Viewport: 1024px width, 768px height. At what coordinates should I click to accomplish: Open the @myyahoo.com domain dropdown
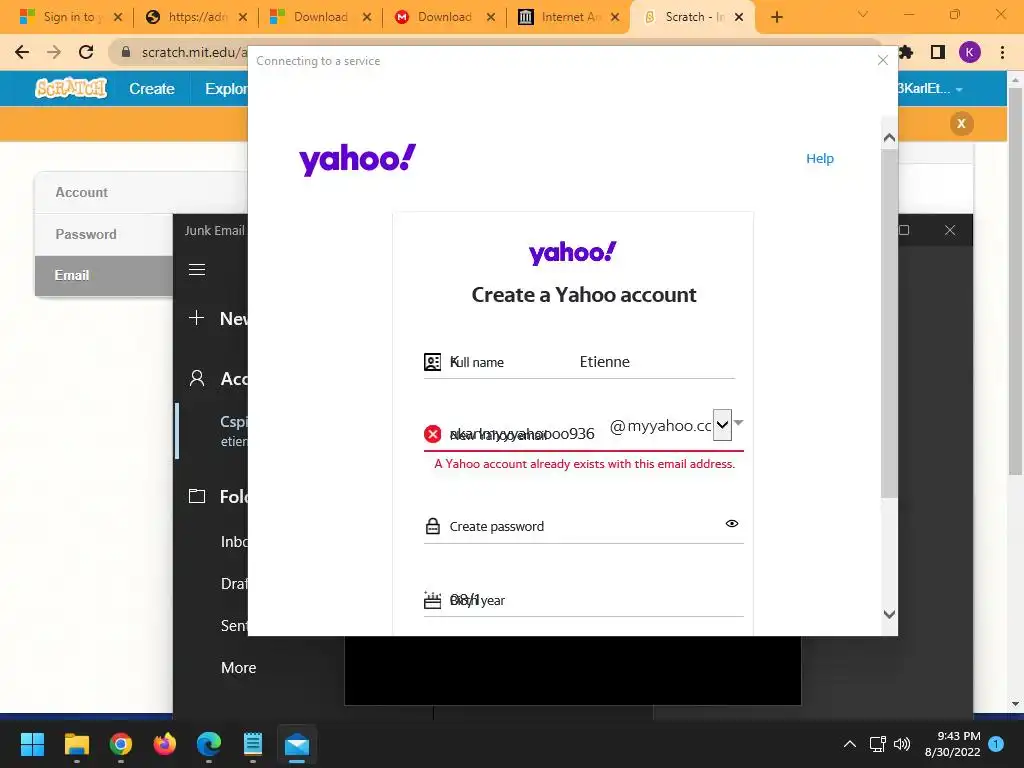click(722, 425)
